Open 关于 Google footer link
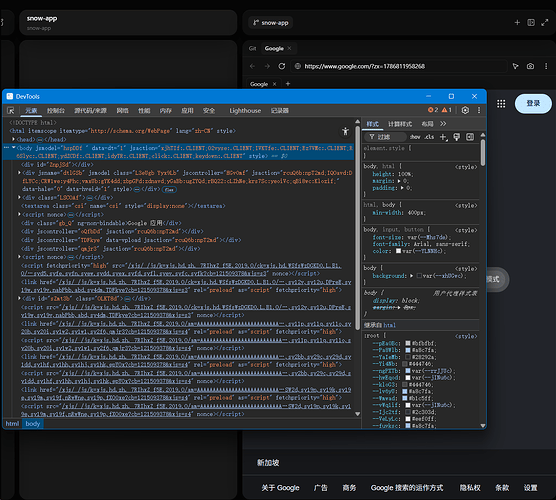 (280, 488)
